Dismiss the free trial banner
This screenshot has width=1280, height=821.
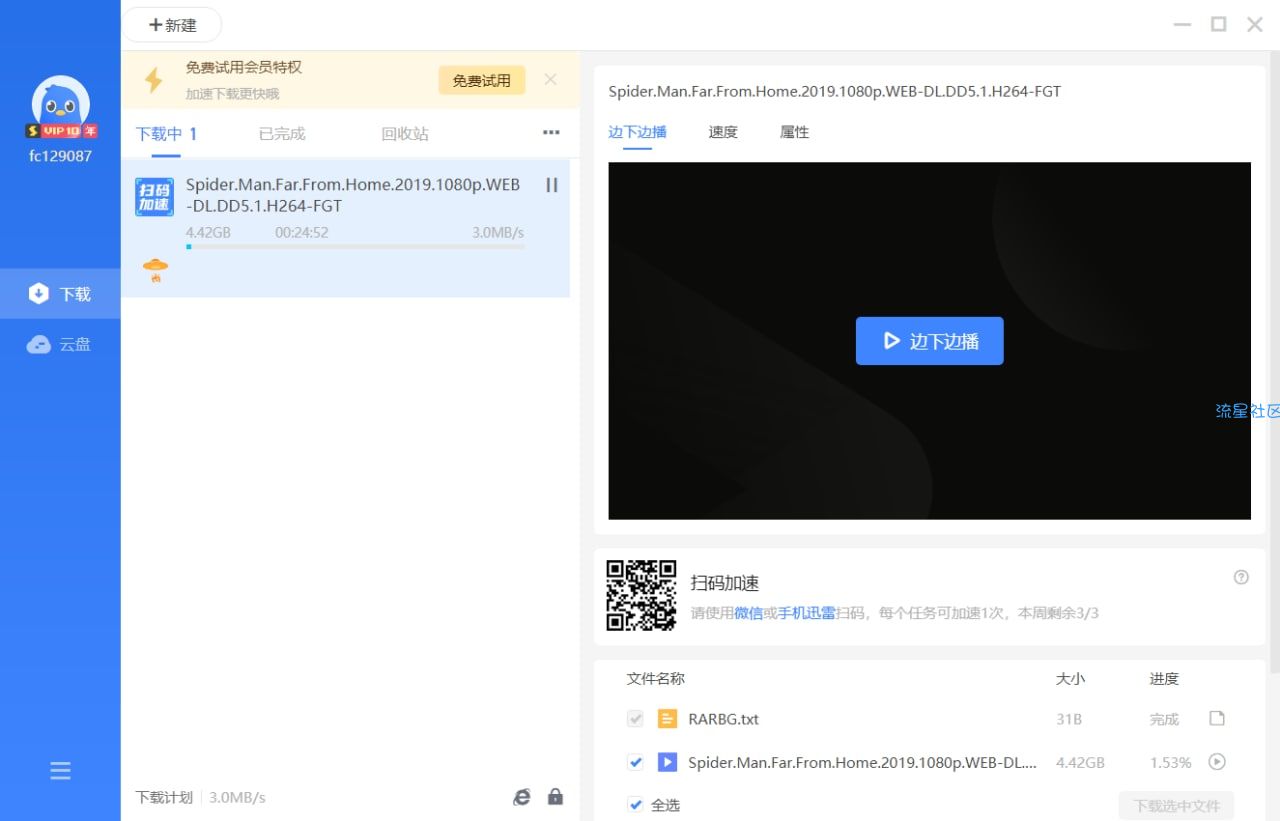pos(550,80)
